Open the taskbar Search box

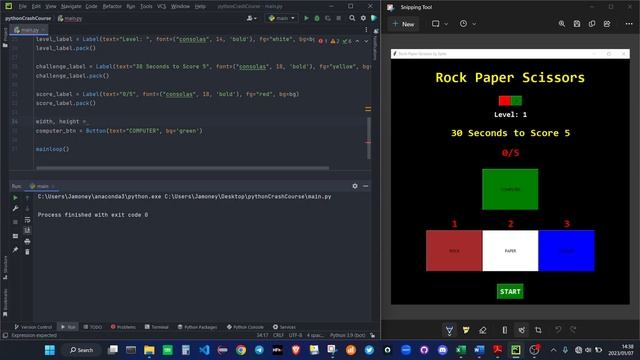click(81, 350)
